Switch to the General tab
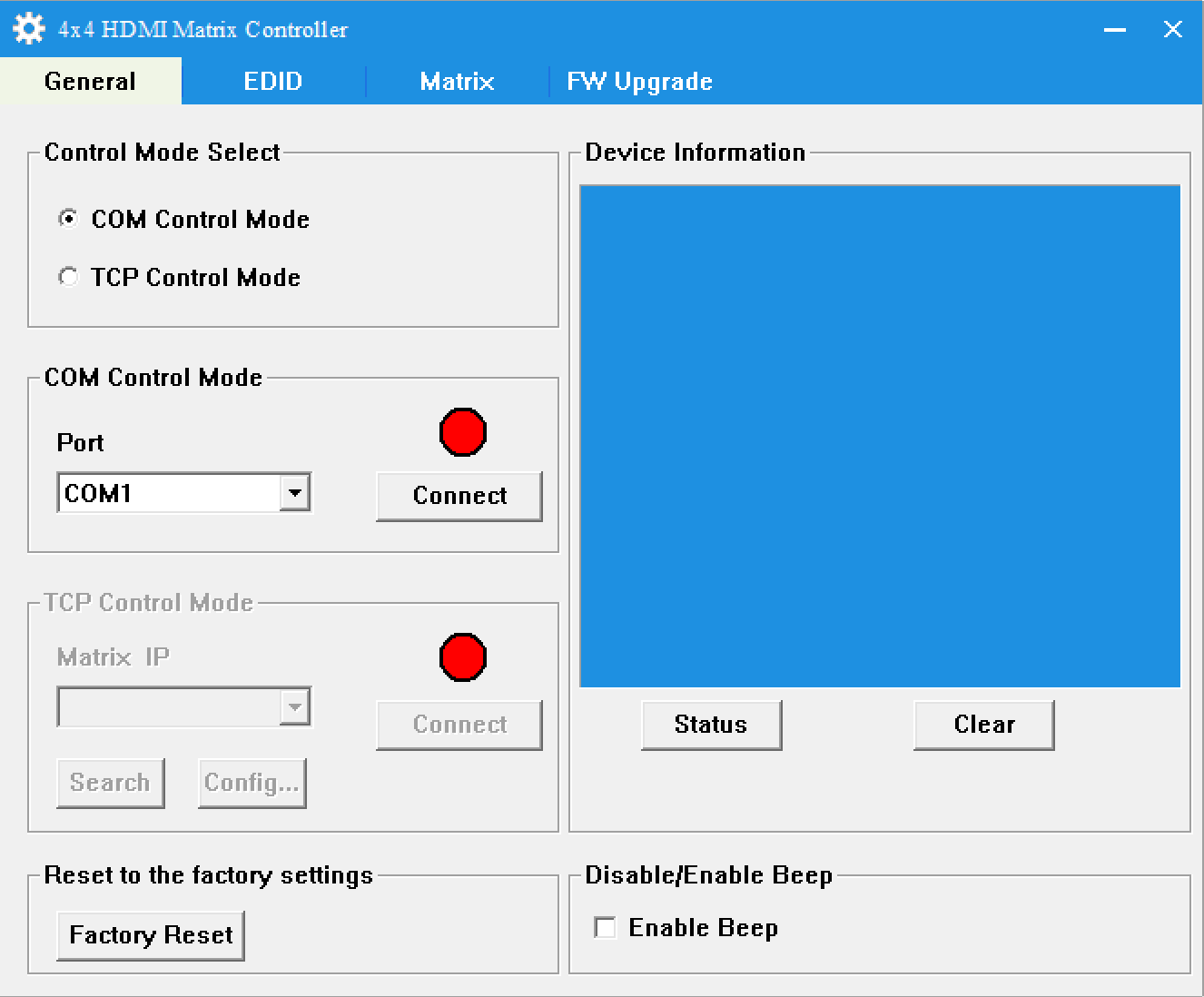This screenshot has width=1204, height=997. [x=91, y=81]
